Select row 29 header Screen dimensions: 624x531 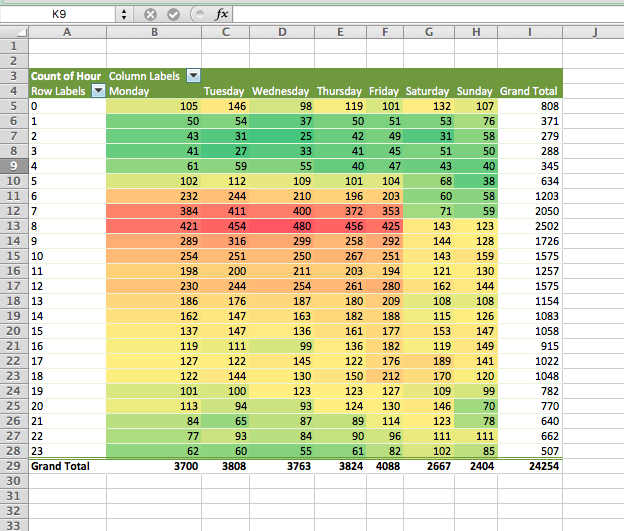pos(14,466)
